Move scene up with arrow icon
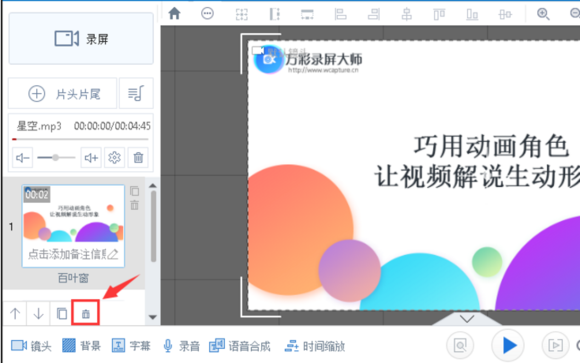The image size is (580, 363). click(x=15, y=314)
